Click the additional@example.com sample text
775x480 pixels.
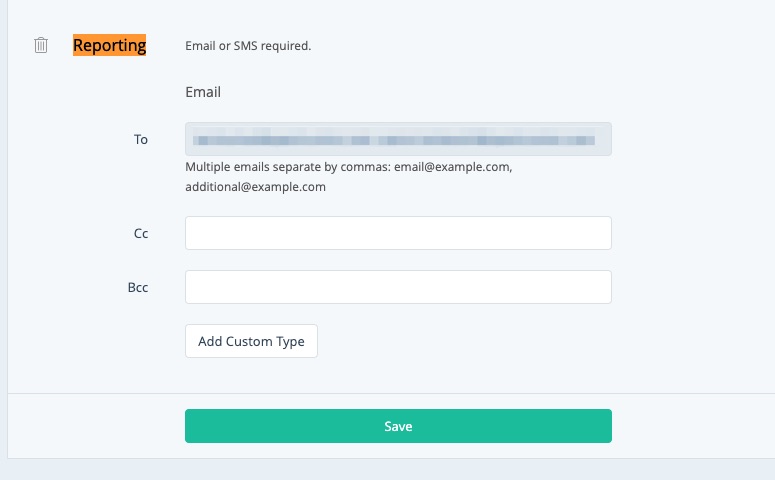(255, 187)
